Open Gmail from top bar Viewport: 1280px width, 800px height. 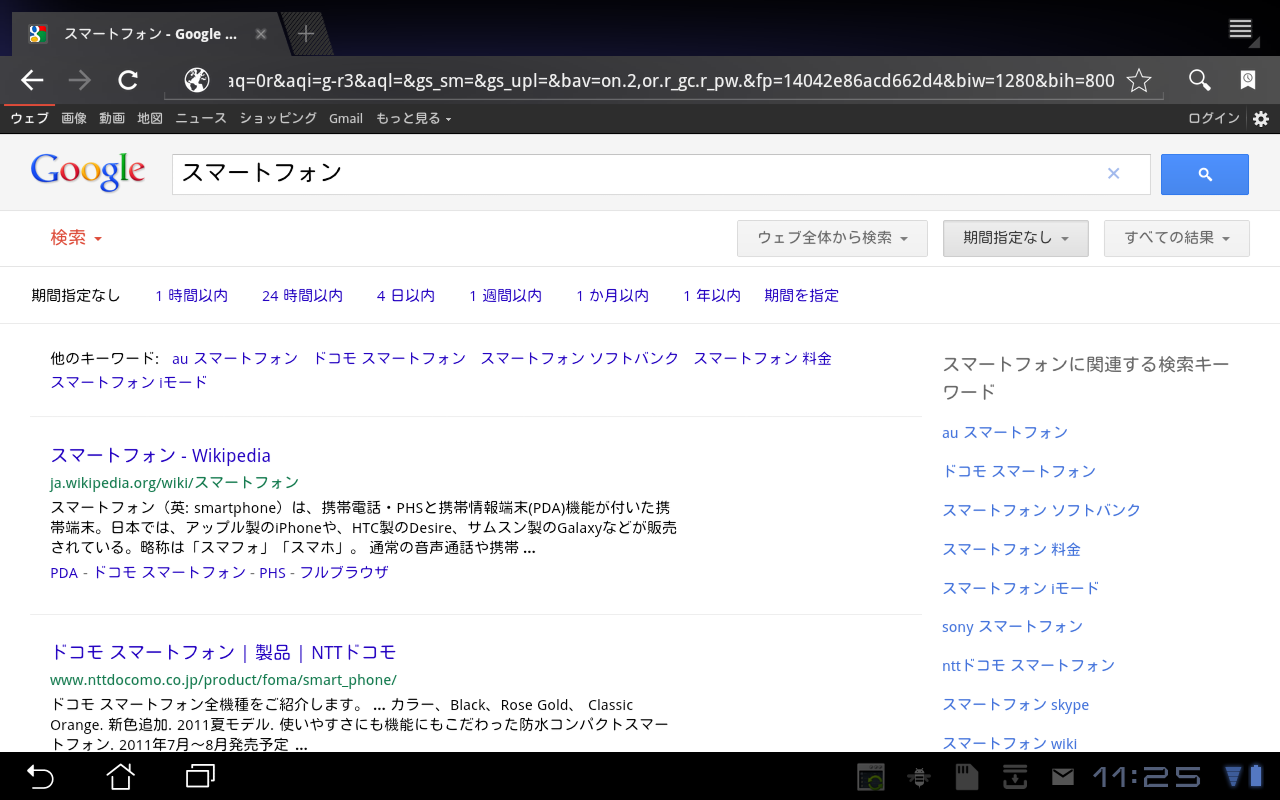pos(346,118)
